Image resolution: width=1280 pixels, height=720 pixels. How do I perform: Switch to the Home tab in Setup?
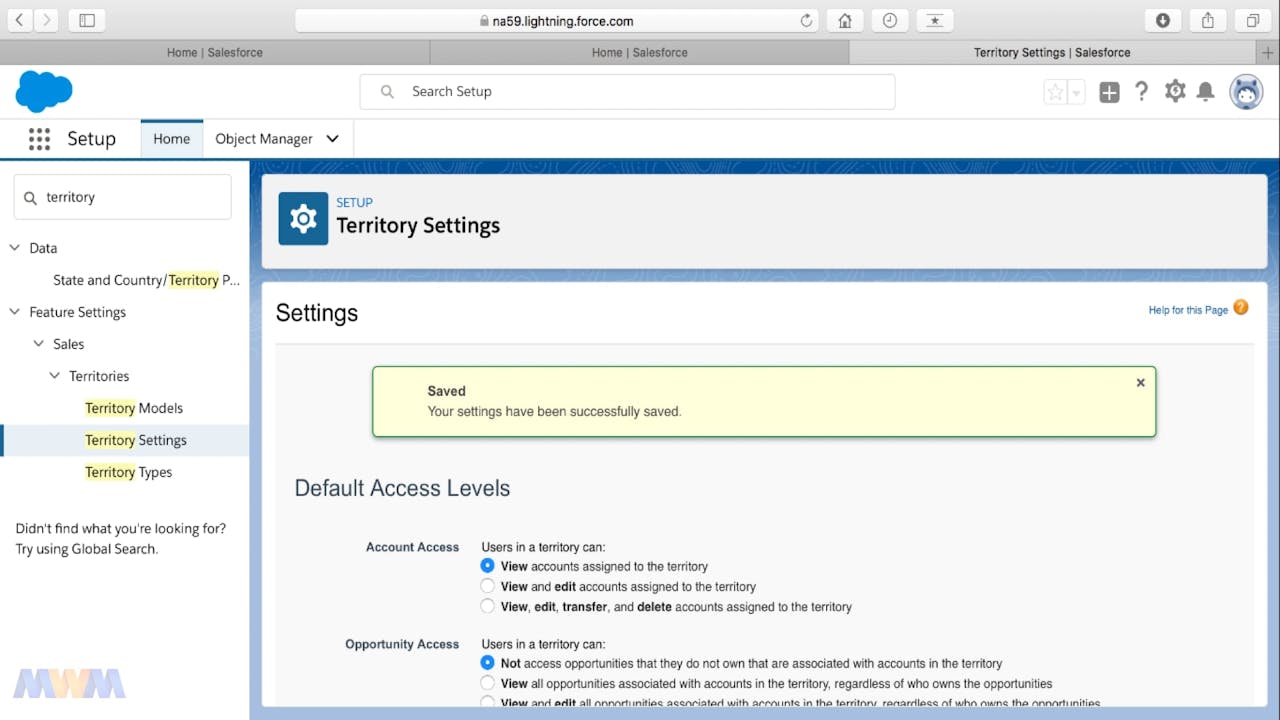(x=171, y=139)
